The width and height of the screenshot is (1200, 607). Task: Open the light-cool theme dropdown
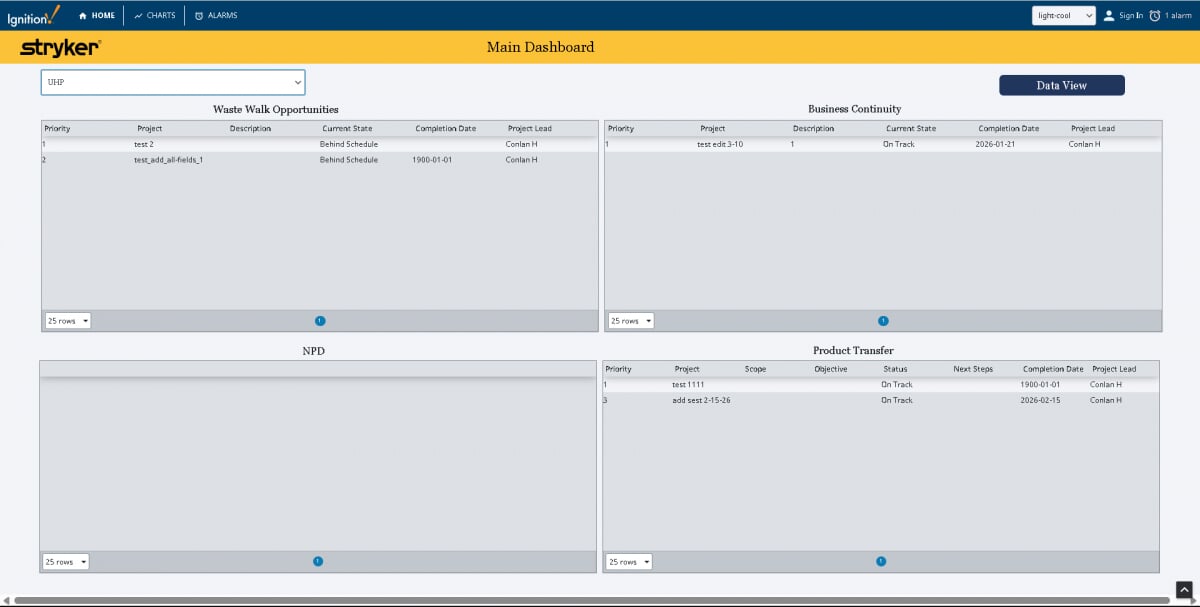(x=1064, y=16)
